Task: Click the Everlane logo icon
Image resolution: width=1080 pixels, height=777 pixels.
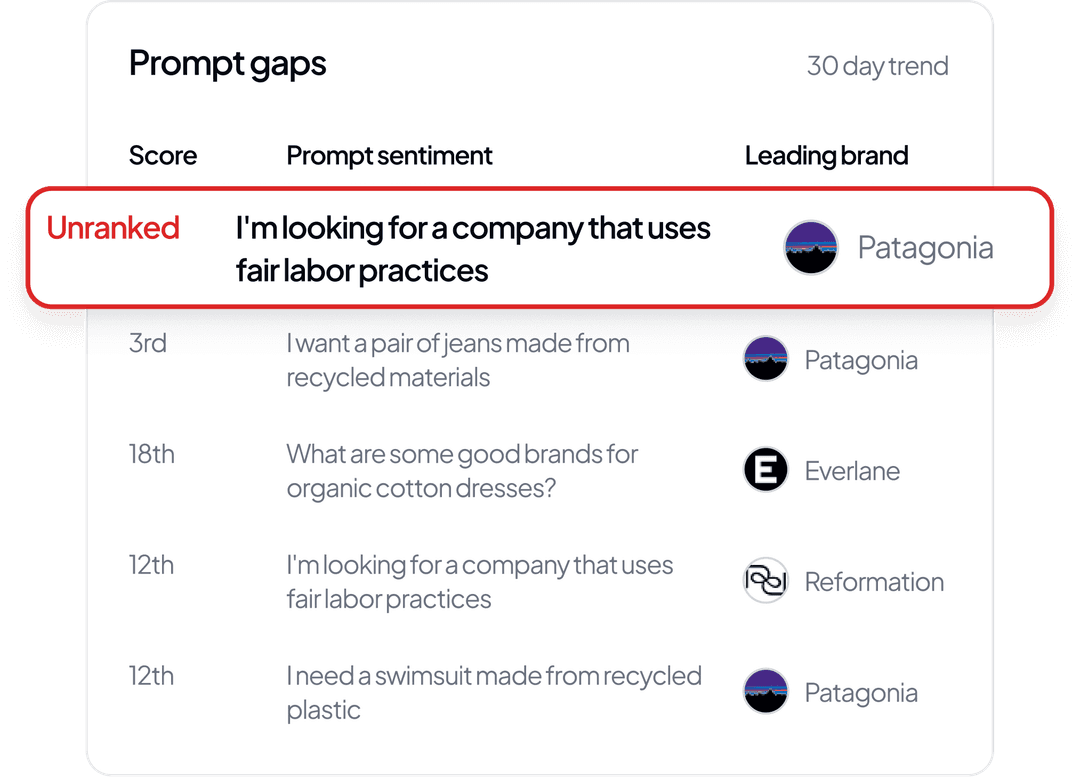Action: pos(766,470)
